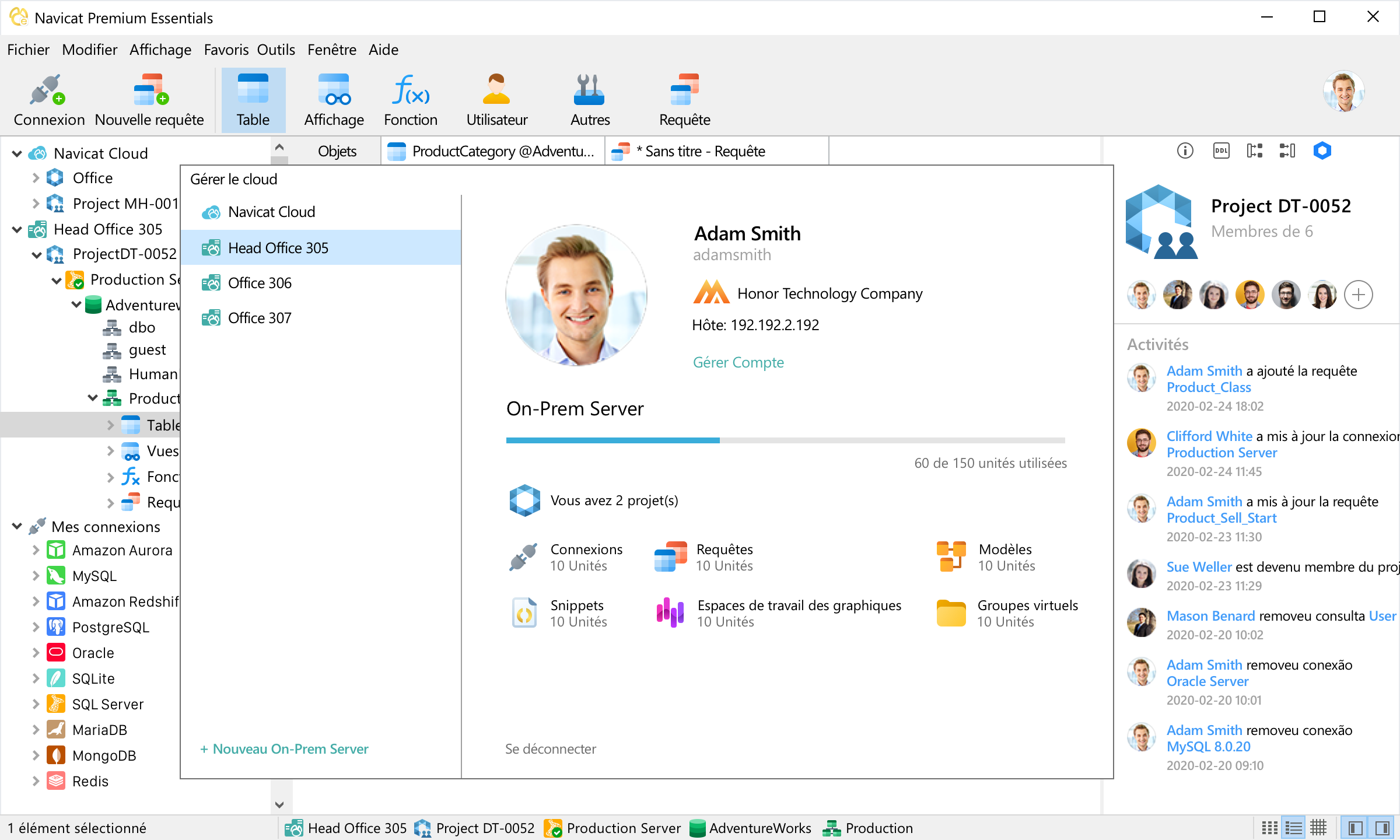Image resolution: width=1400 pixels, height=840 pixels.
Task: Open the MySQL 8.0.20 activity link
Action: pos(1209,747)
